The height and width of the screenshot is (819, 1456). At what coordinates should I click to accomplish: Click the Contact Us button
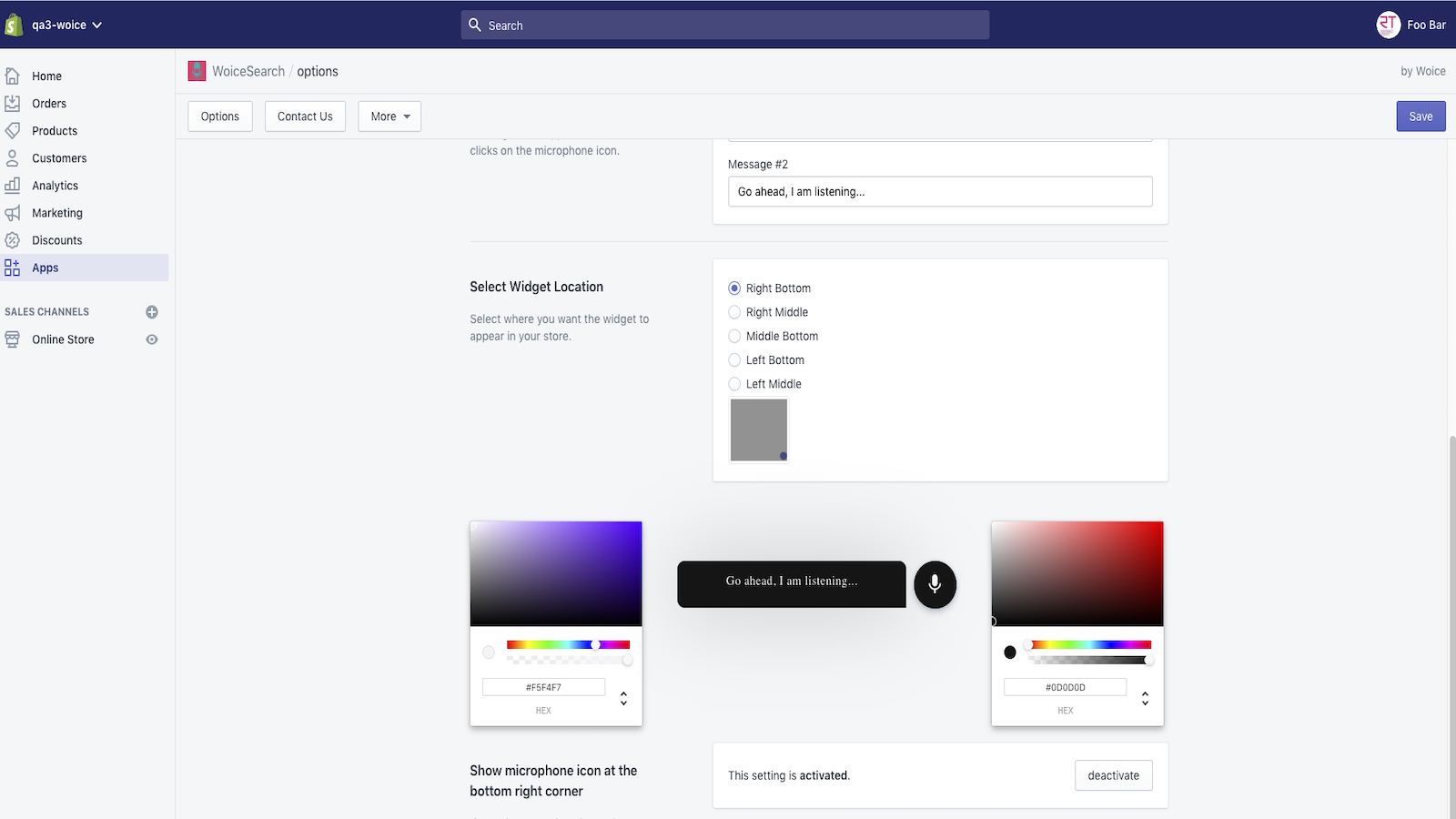(305, 116)
